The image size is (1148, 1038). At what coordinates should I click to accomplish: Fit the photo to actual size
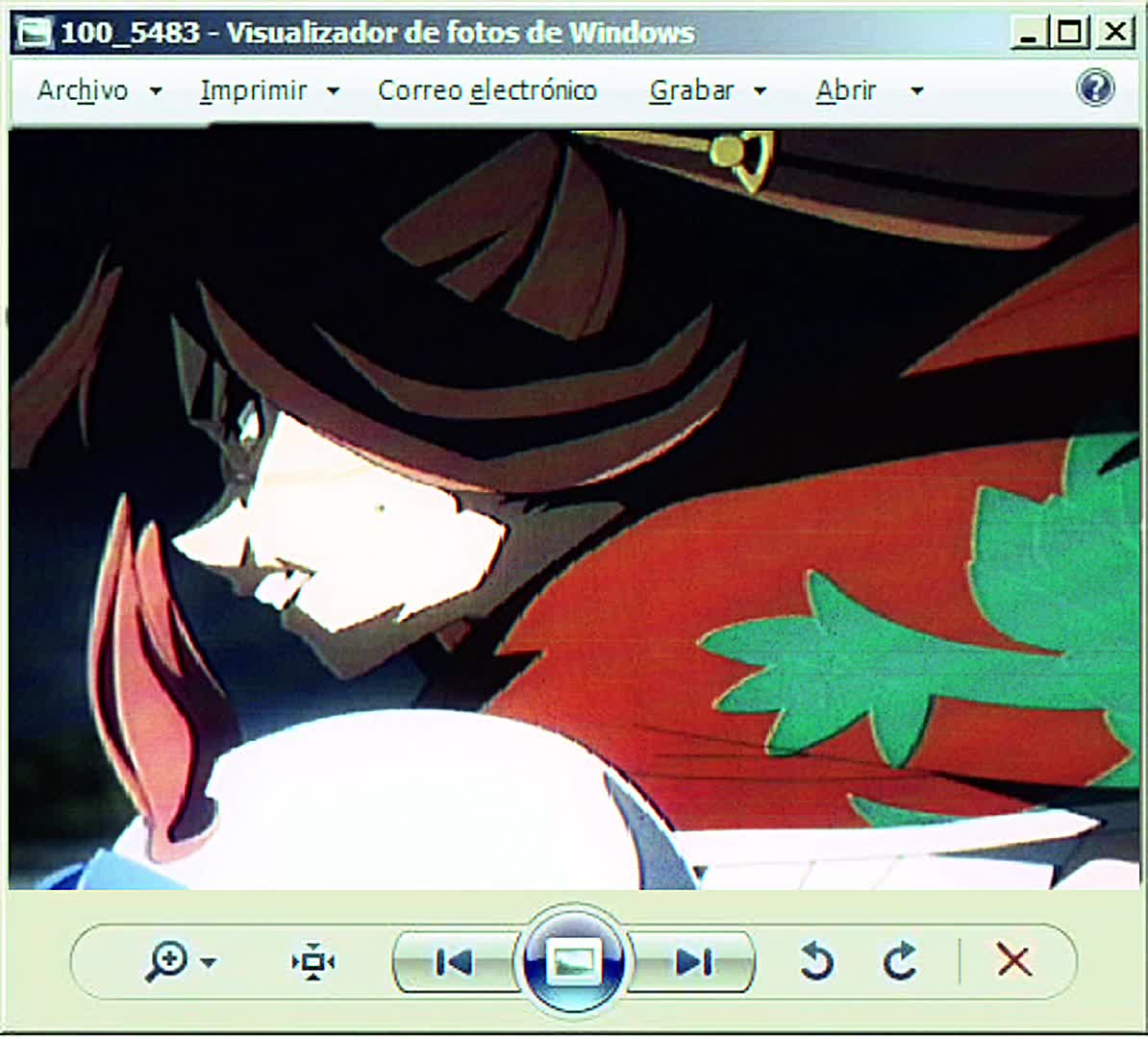(x=313, y=961)
